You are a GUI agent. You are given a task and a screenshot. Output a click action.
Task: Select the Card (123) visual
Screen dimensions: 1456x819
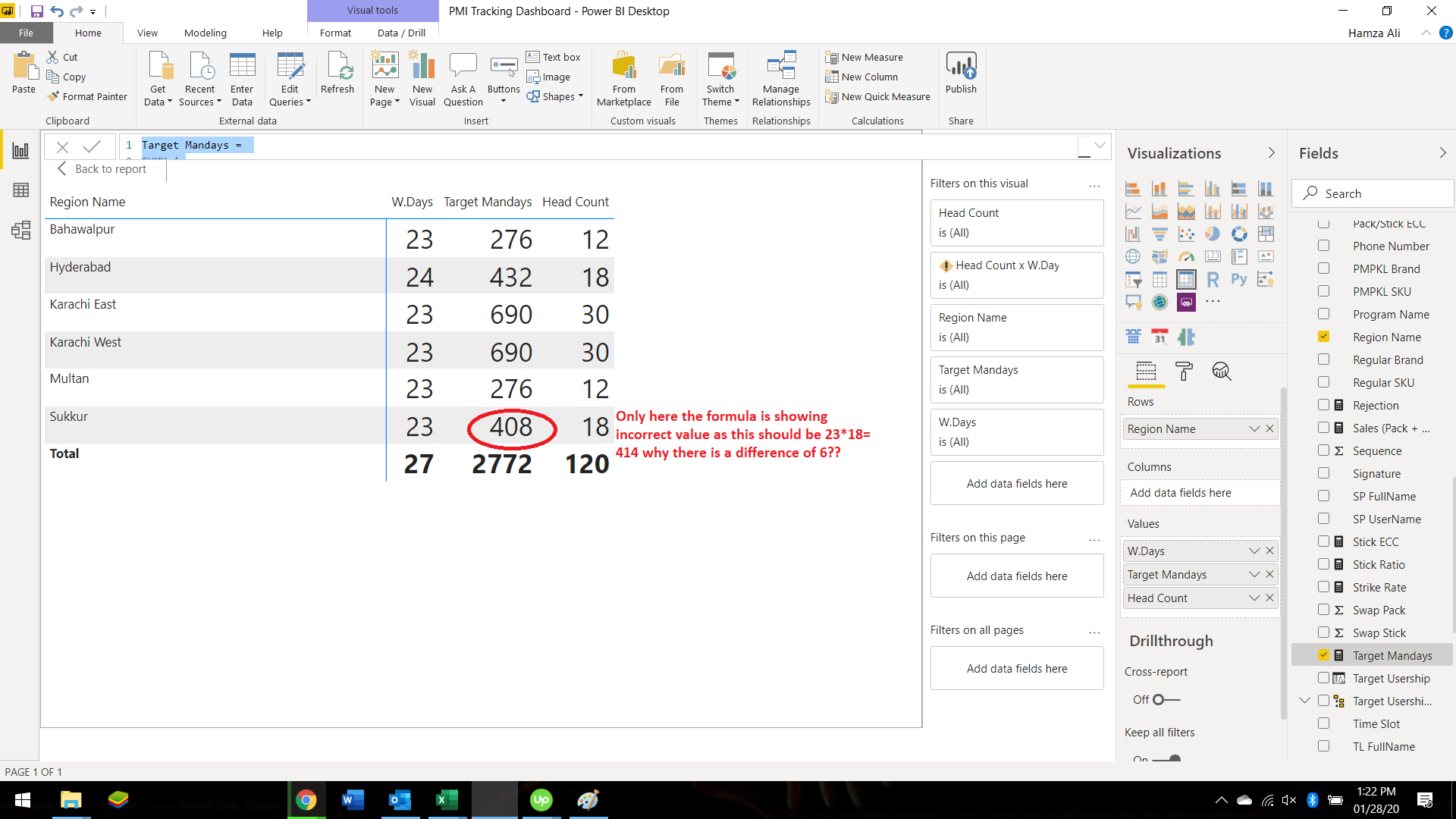(1213, 256)
